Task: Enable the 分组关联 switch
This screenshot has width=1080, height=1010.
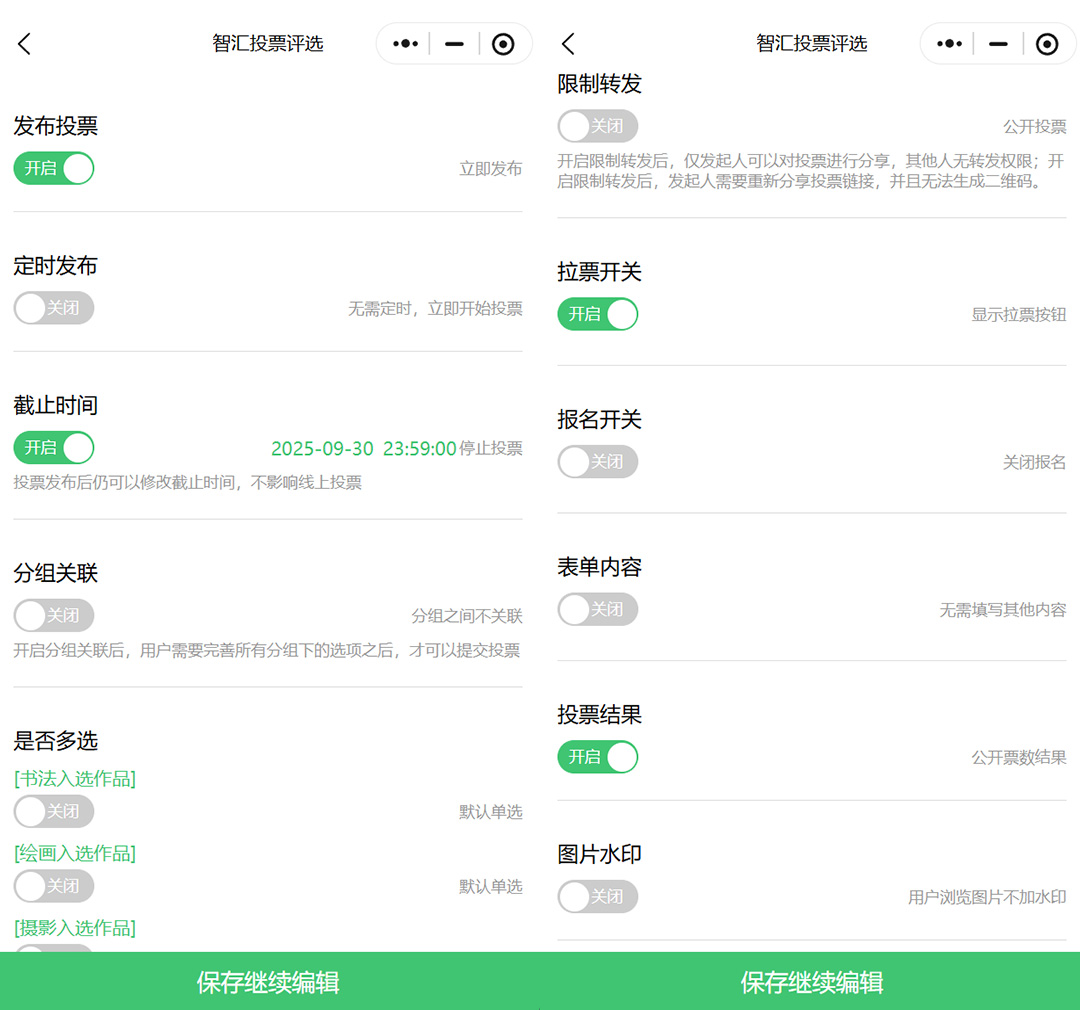Action: click(x=54, y=615)
